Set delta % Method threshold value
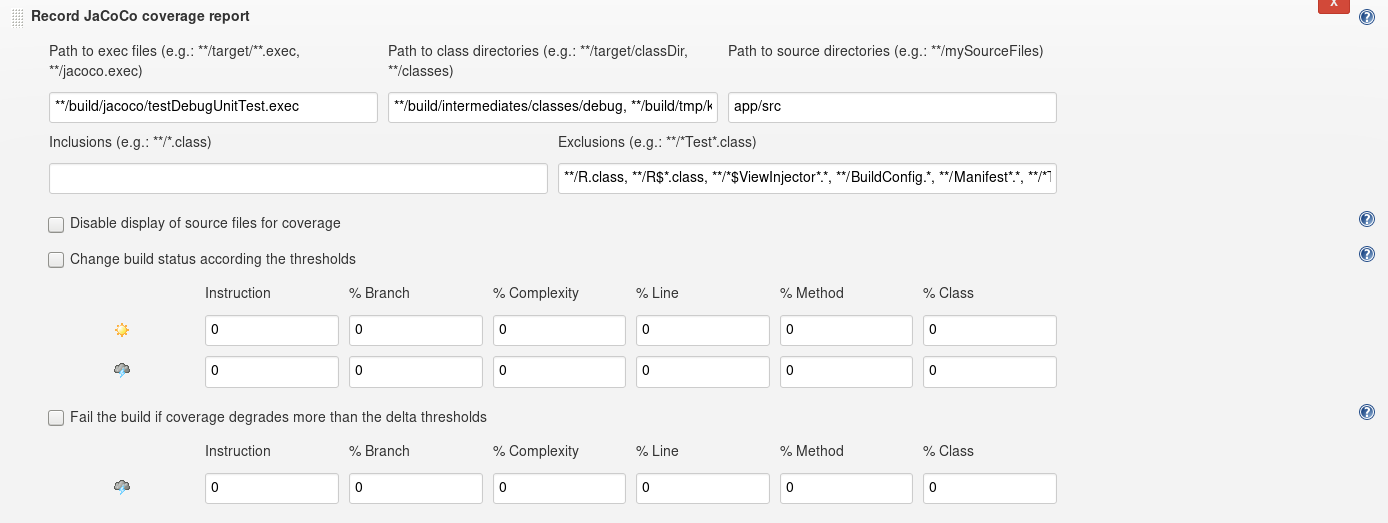This screenshot has width=1388, height=523. [846, 488]
